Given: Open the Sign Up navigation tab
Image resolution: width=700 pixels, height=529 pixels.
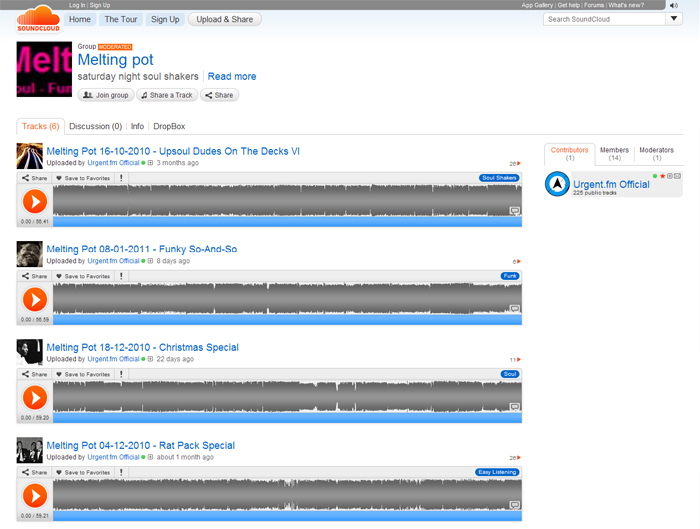Looking at the screenshot, I should point(165,19).
